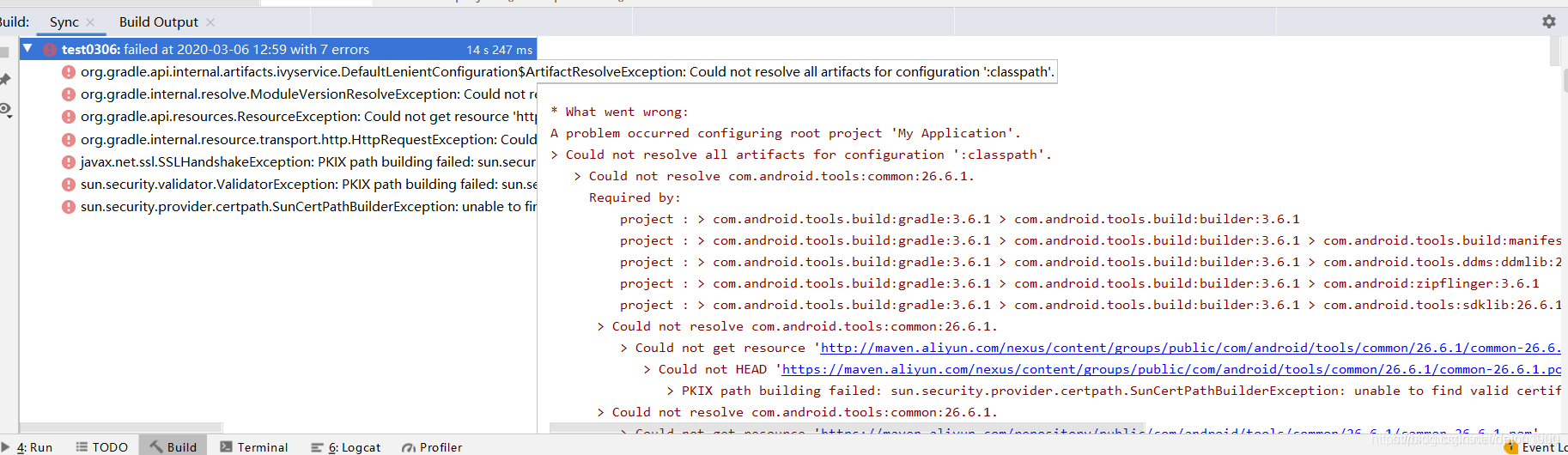Open the eye view options dropdown
This screenshot has width=1568, height=455.
point(6,110)
